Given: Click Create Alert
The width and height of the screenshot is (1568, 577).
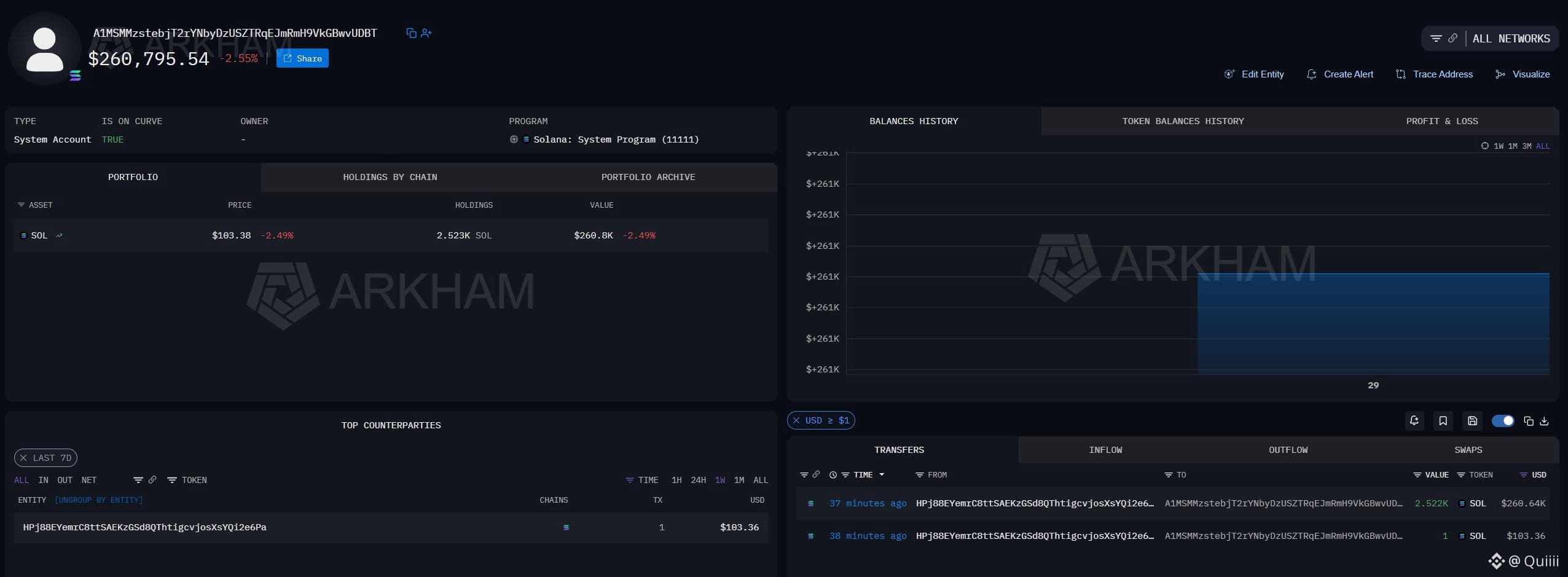Looking at the screenshot, I should 1340,74.
